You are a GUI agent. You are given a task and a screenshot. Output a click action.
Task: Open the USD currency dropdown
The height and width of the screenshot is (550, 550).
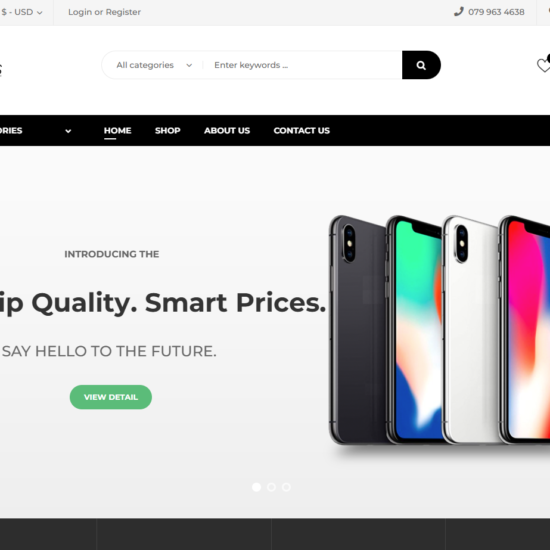coord(22,12)
